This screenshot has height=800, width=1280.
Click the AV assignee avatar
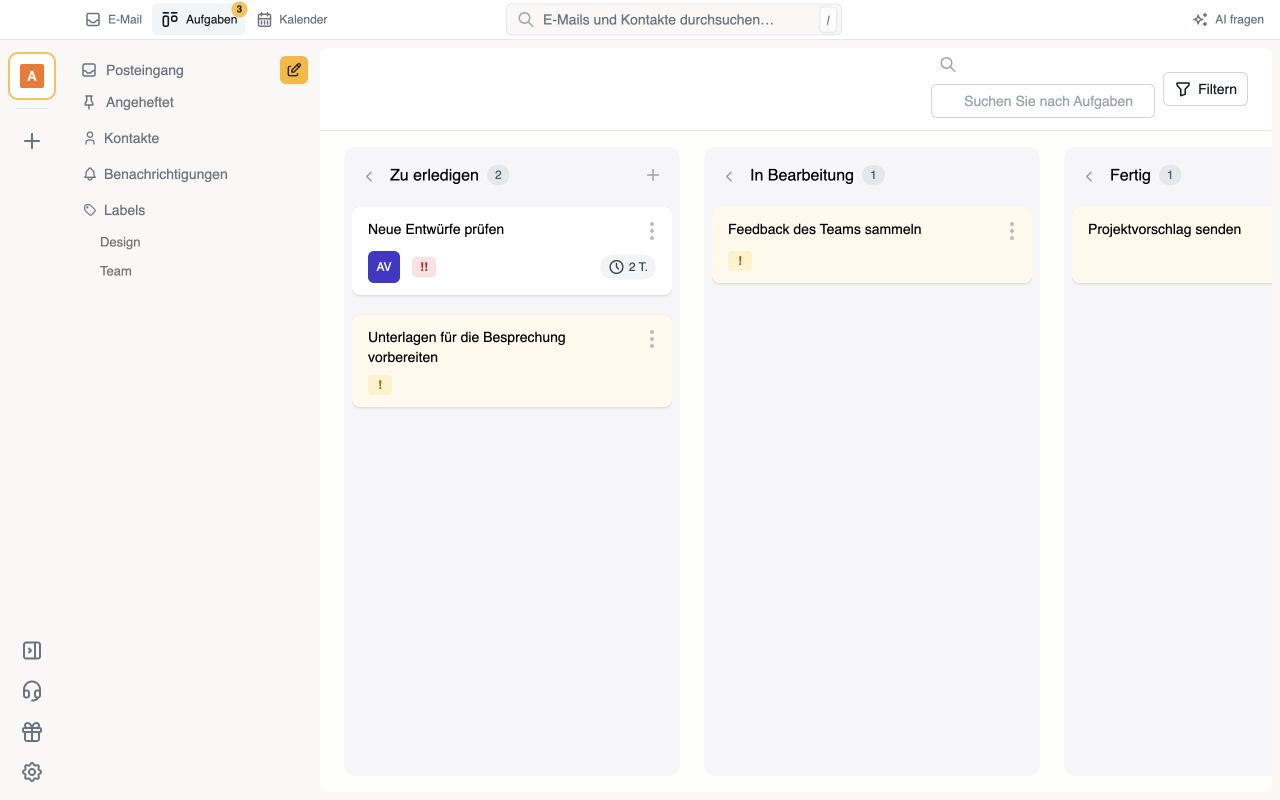[x=384, y=267]
